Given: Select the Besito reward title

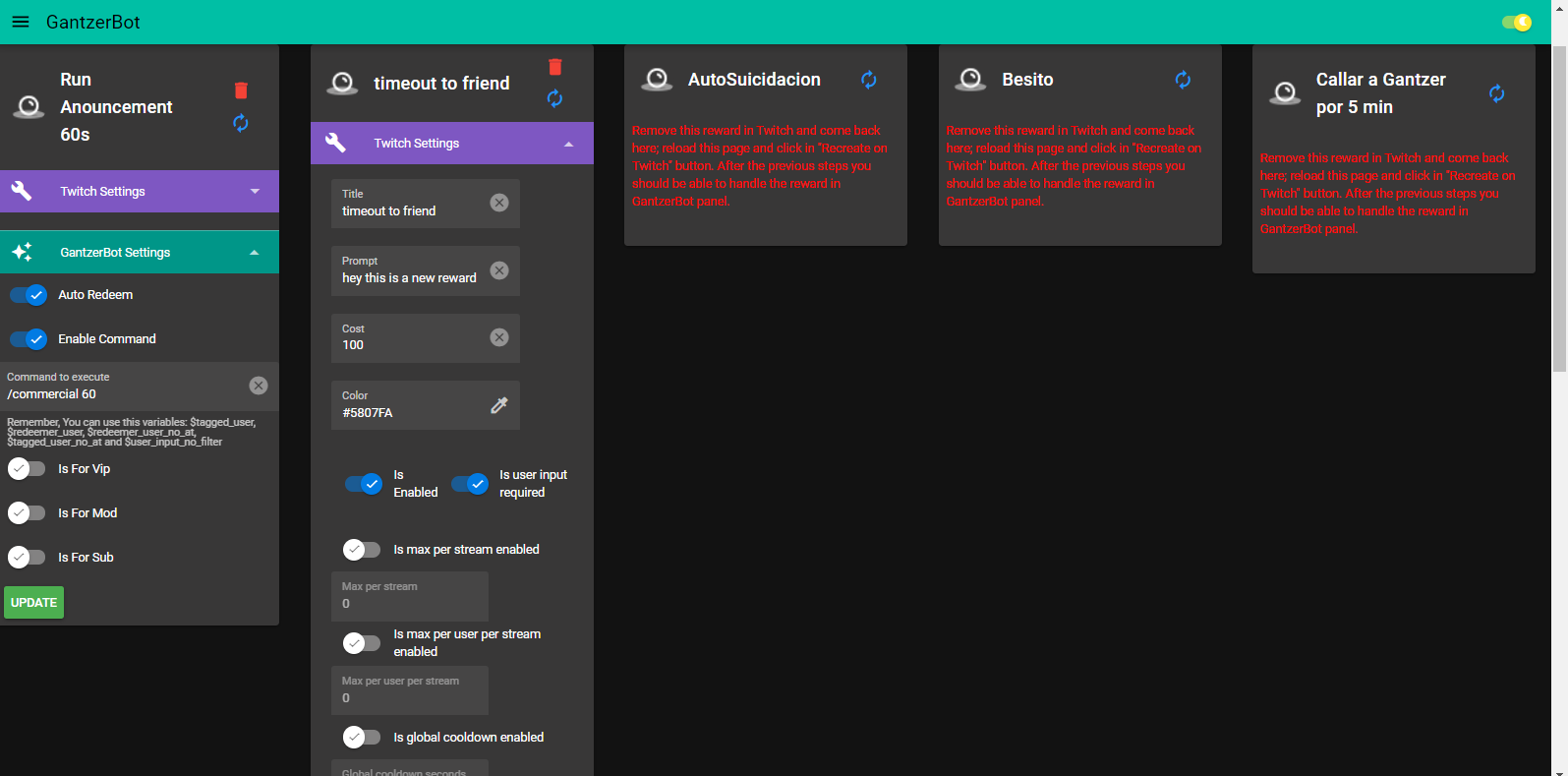Looking at the screenshot, I should pos(1027,80).
